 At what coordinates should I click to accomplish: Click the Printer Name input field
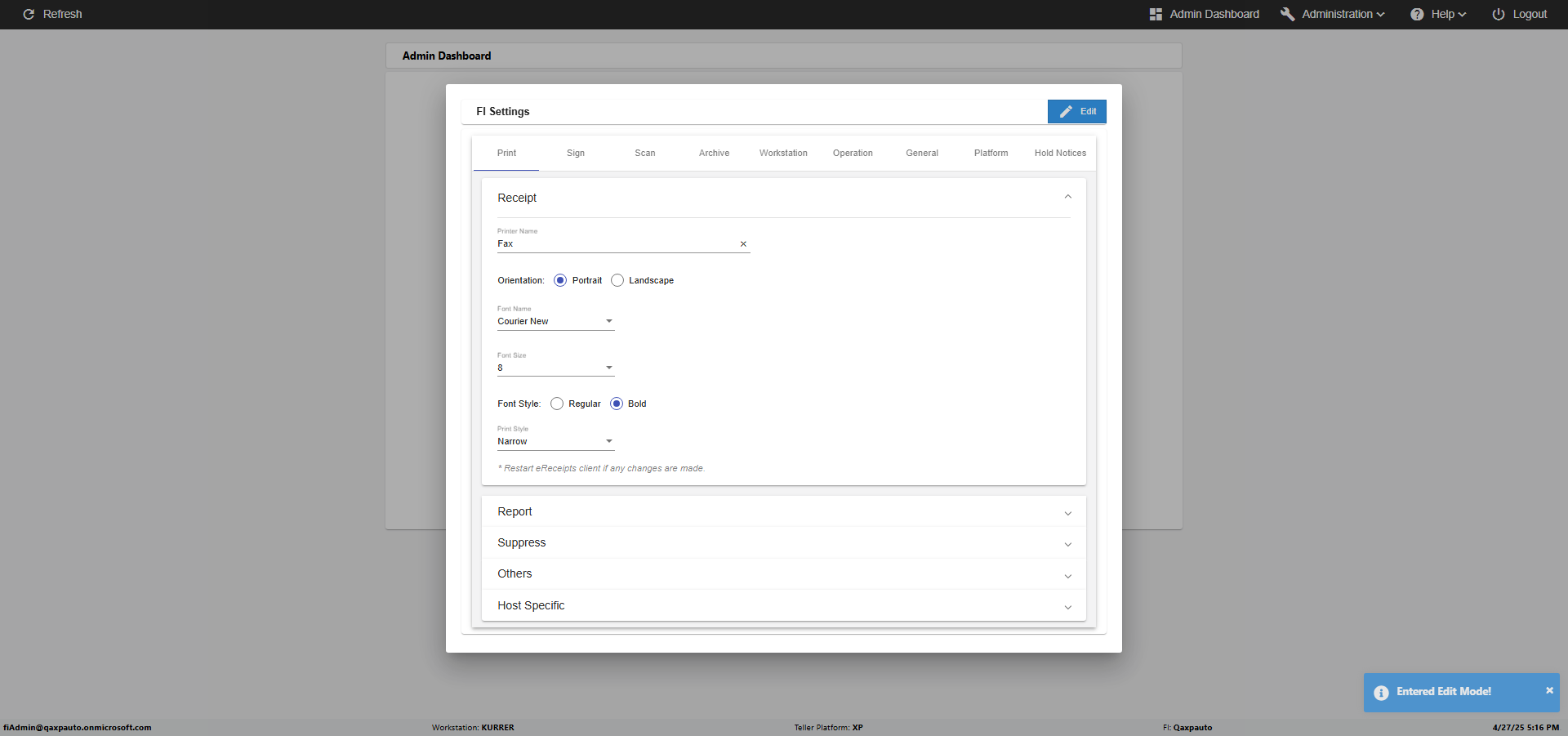(x=617, y=243)
